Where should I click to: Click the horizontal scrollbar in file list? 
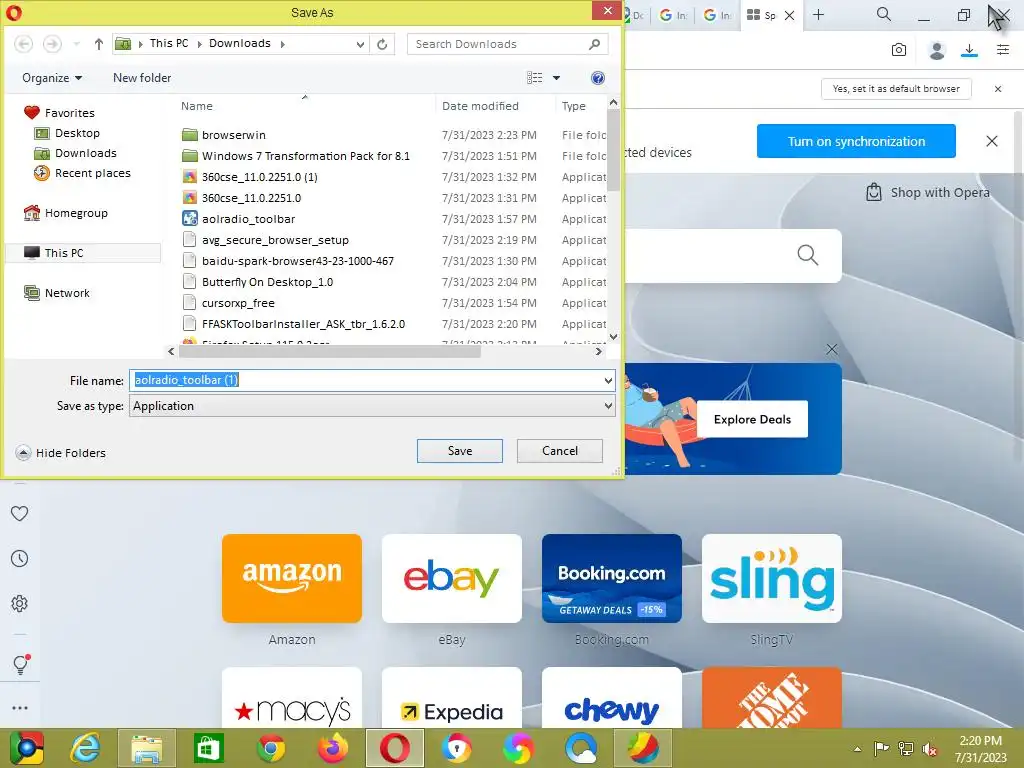(330, 351)
